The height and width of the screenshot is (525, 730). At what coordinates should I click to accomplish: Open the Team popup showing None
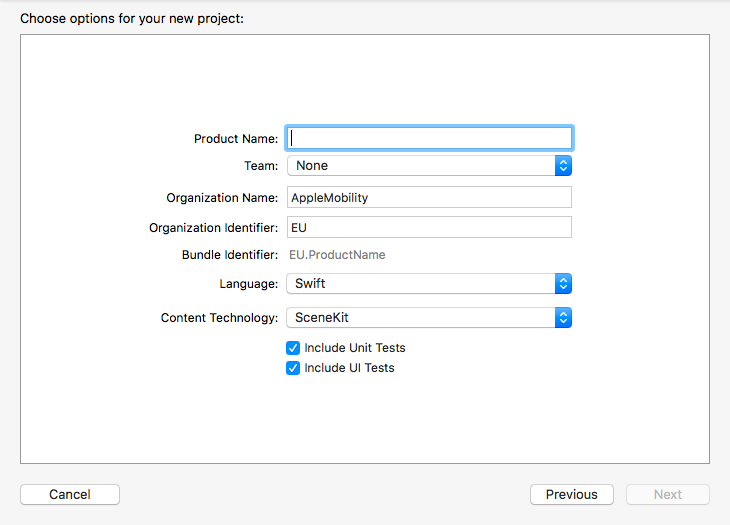429,166
